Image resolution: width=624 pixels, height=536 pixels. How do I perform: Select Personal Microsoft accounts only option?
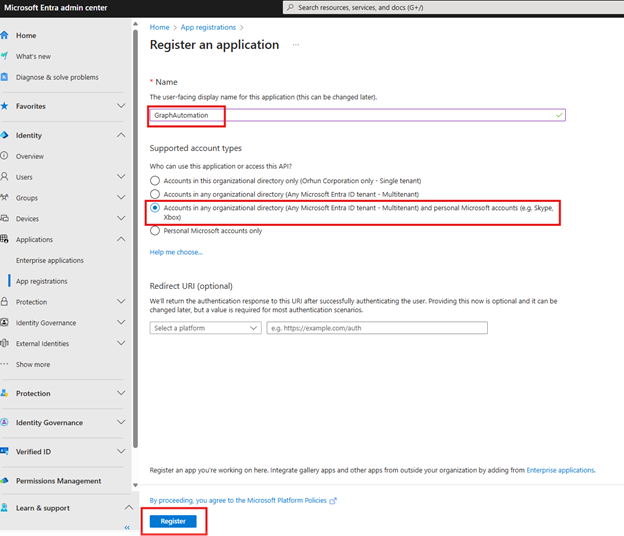point(154,230)
